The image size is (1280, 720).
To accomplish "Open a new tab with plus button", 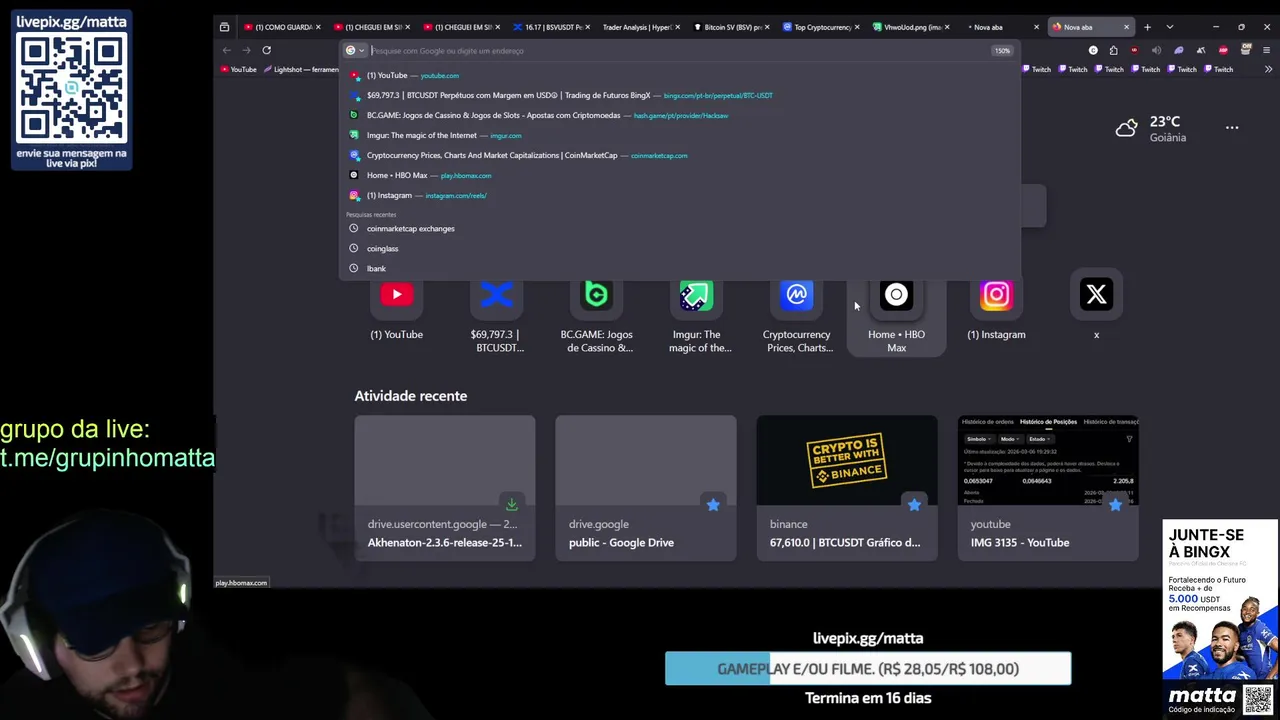I will 1147,27.
